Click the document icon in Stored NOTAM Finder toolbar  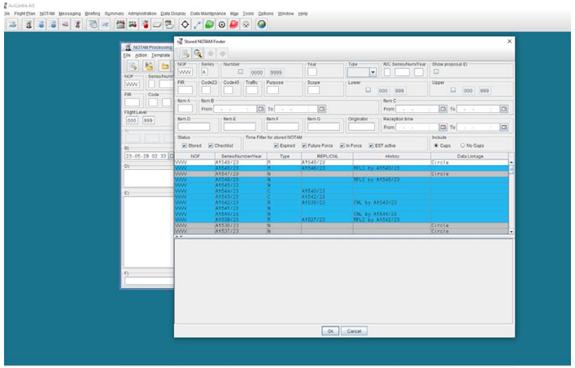[x=186, y=54]
